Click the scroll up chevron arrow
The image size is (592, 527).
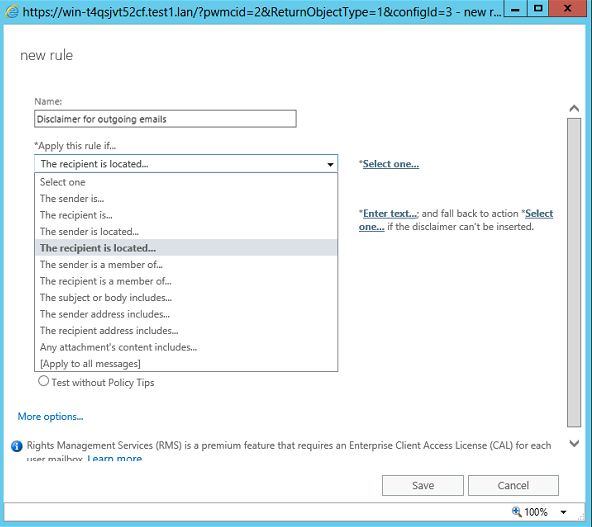[574, 109]
